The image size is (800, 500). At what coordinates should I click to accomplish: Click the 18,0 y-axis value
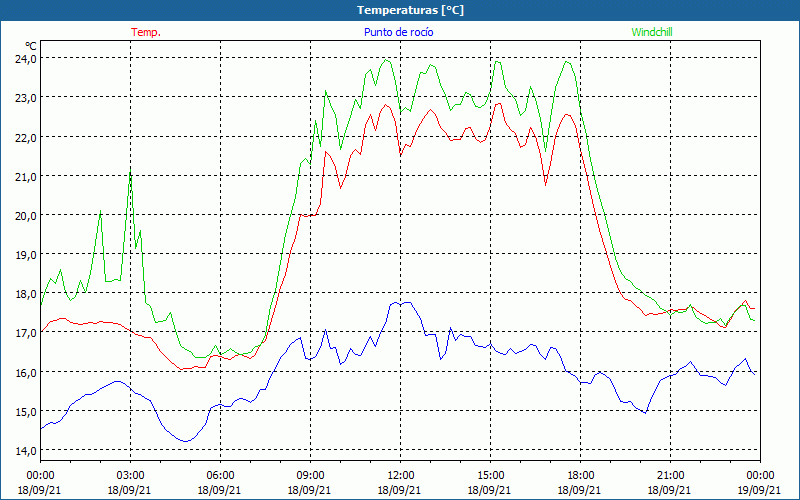[26, 293]
